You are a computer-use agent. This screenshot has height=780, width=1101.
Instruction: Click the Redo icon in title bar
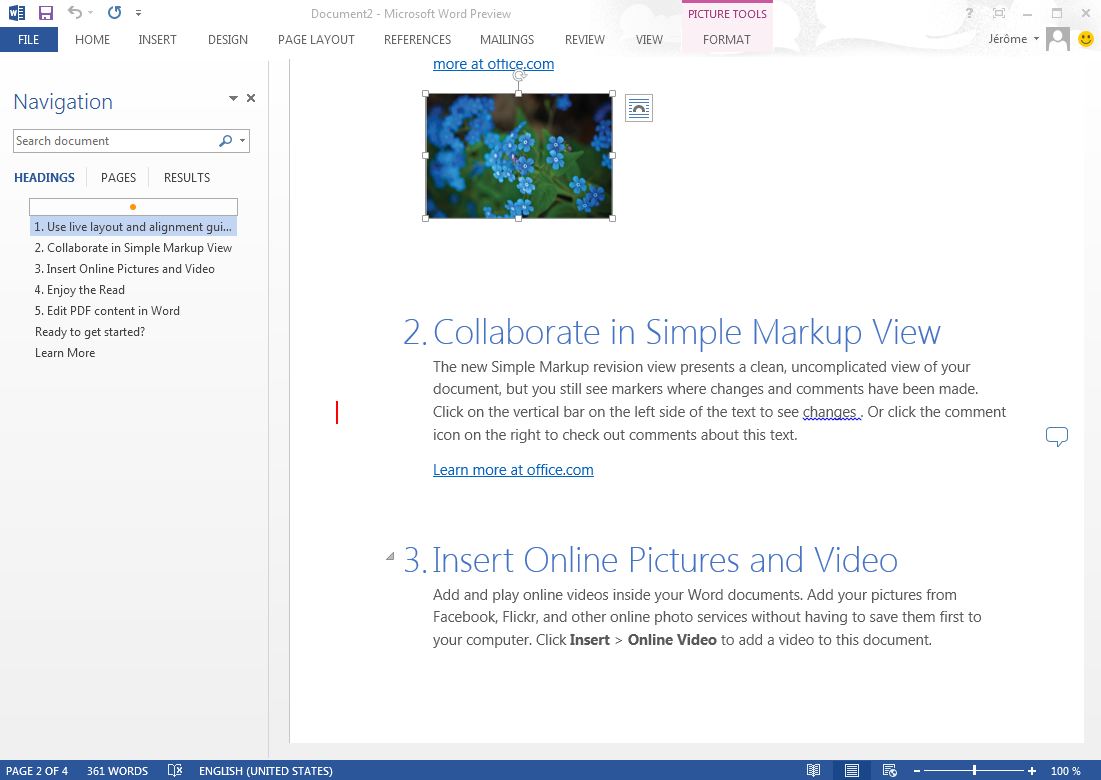tap(114, 13)
